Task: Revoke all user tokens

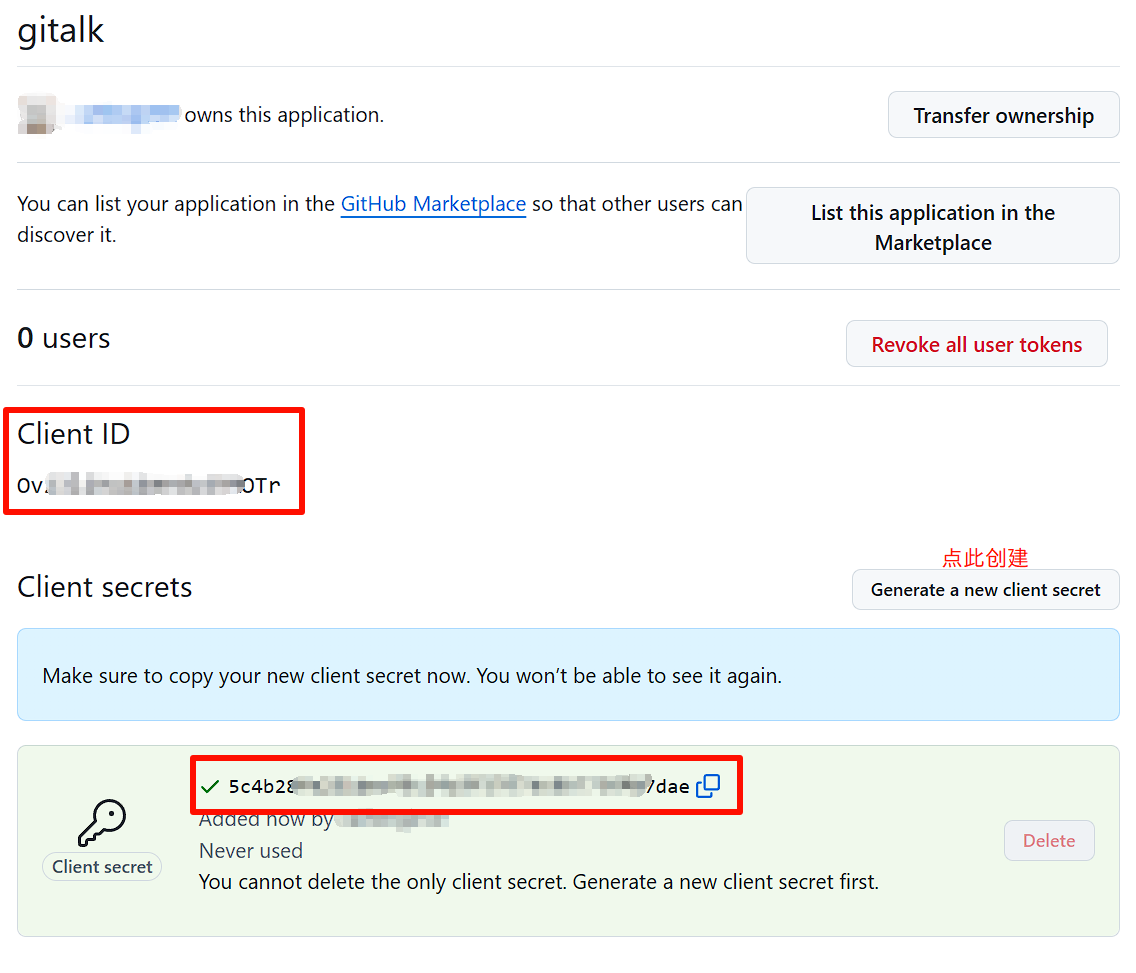Action: click(x=977, y=344)
